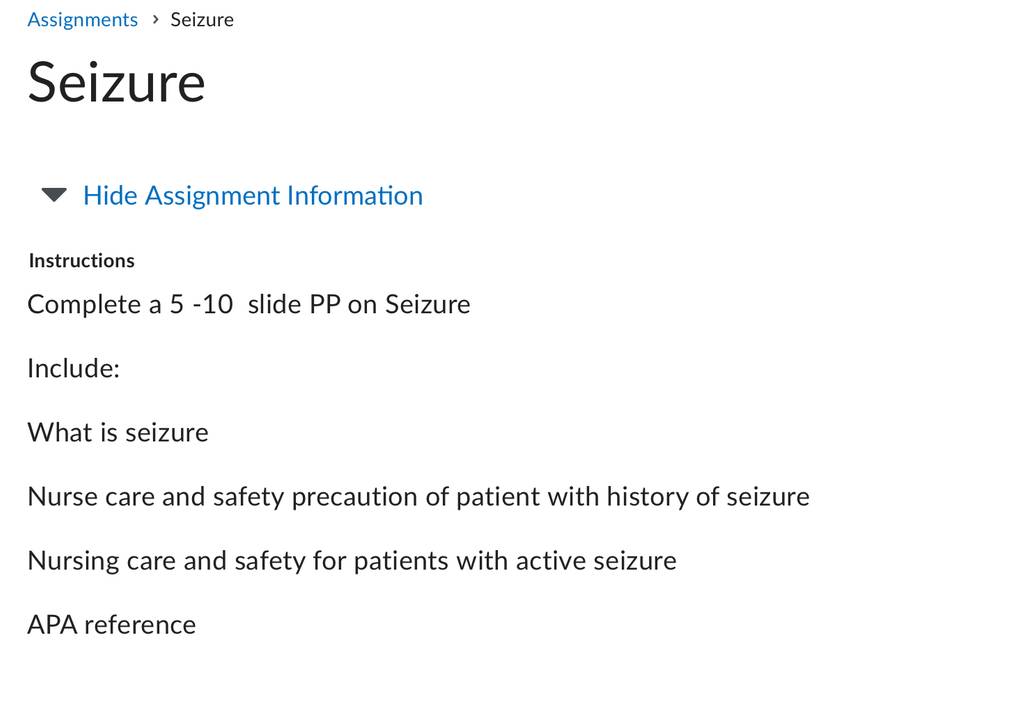Select the Seizure breadcrumb item
Screen dimensions: 1024x708
coord(202,20)
